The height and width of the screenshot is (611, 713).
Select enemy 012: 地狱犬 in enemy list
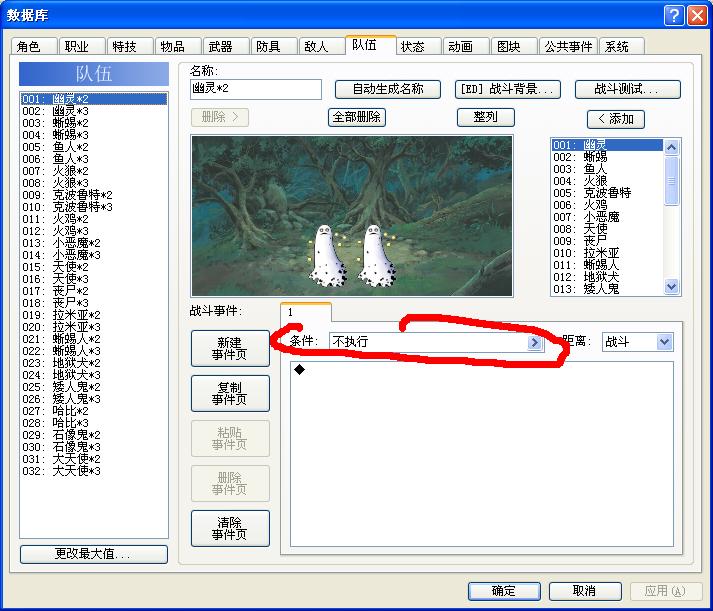[x=607, y=277]
